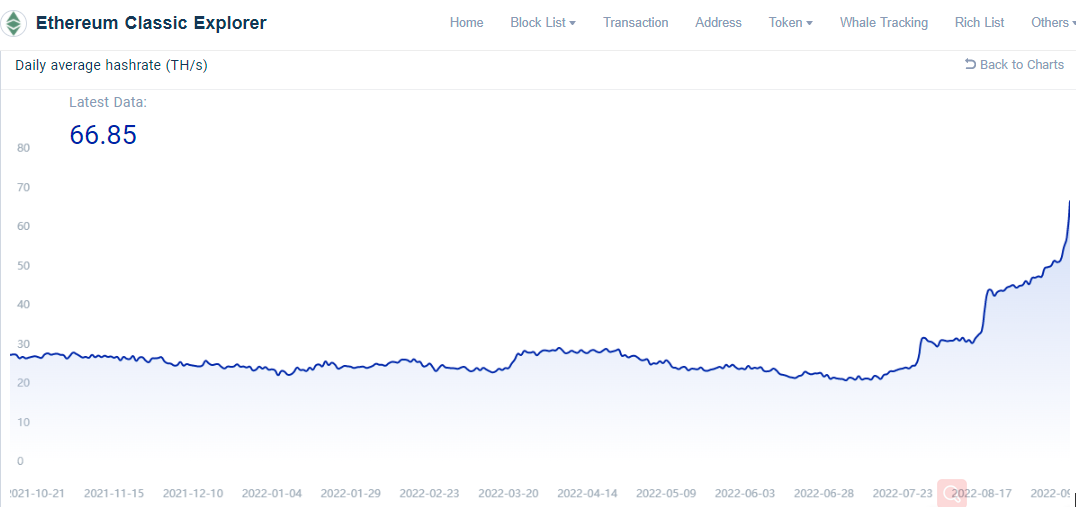Open the Transaction page
Image resolution: width=1076 pixels, height=507 pixels.
coord(635,22)
